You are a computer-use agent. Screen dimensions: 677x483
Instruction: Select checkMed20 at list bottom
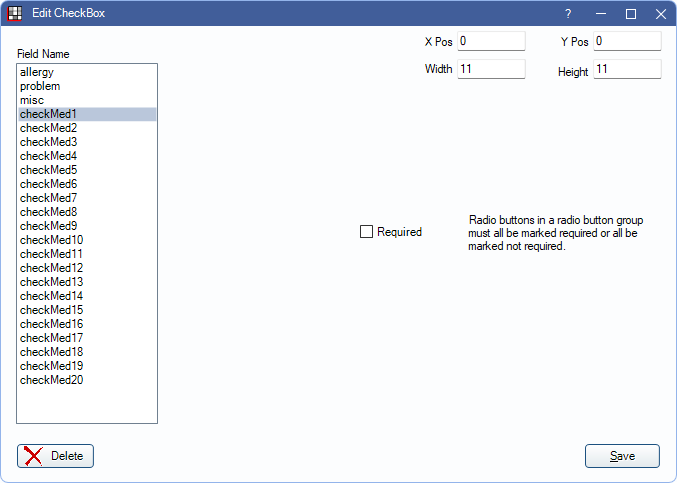coord(51,380)
